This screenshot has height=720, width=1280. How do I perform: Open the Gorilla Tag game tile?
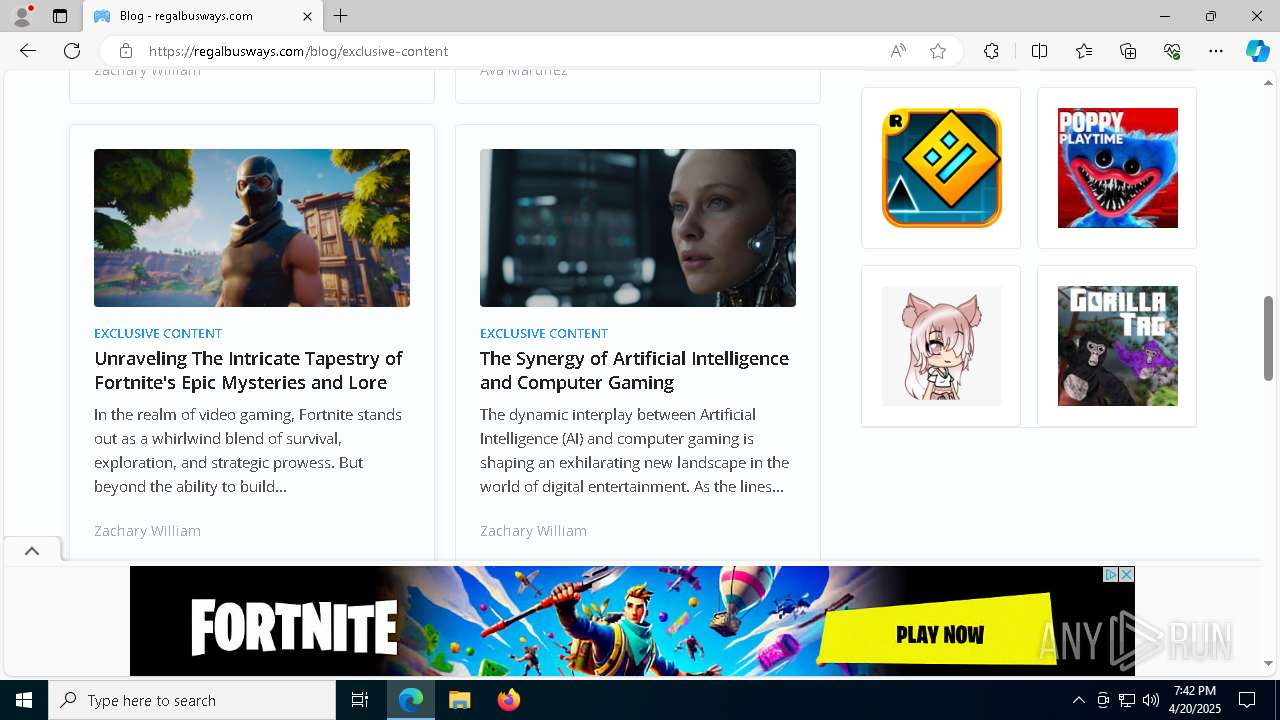(1117, 346)
